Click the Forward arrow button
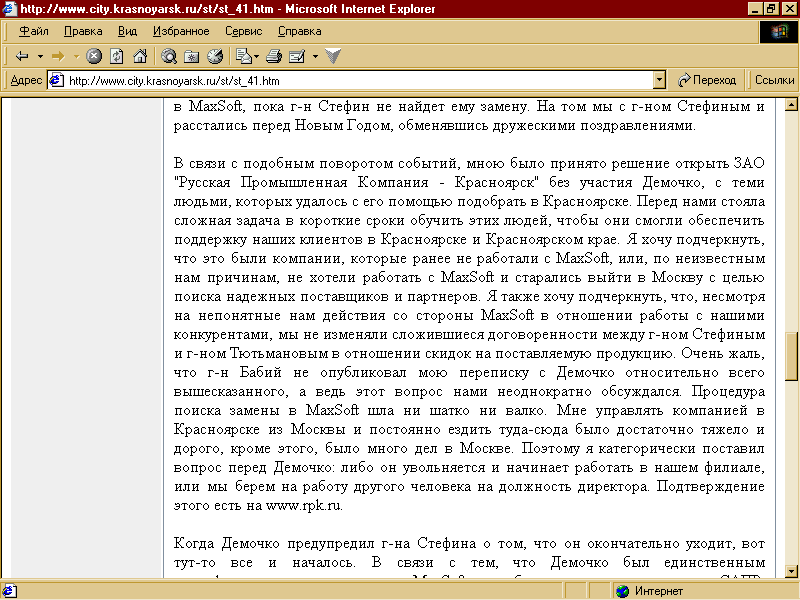The image size is (800, 600). tap(58, 56)
